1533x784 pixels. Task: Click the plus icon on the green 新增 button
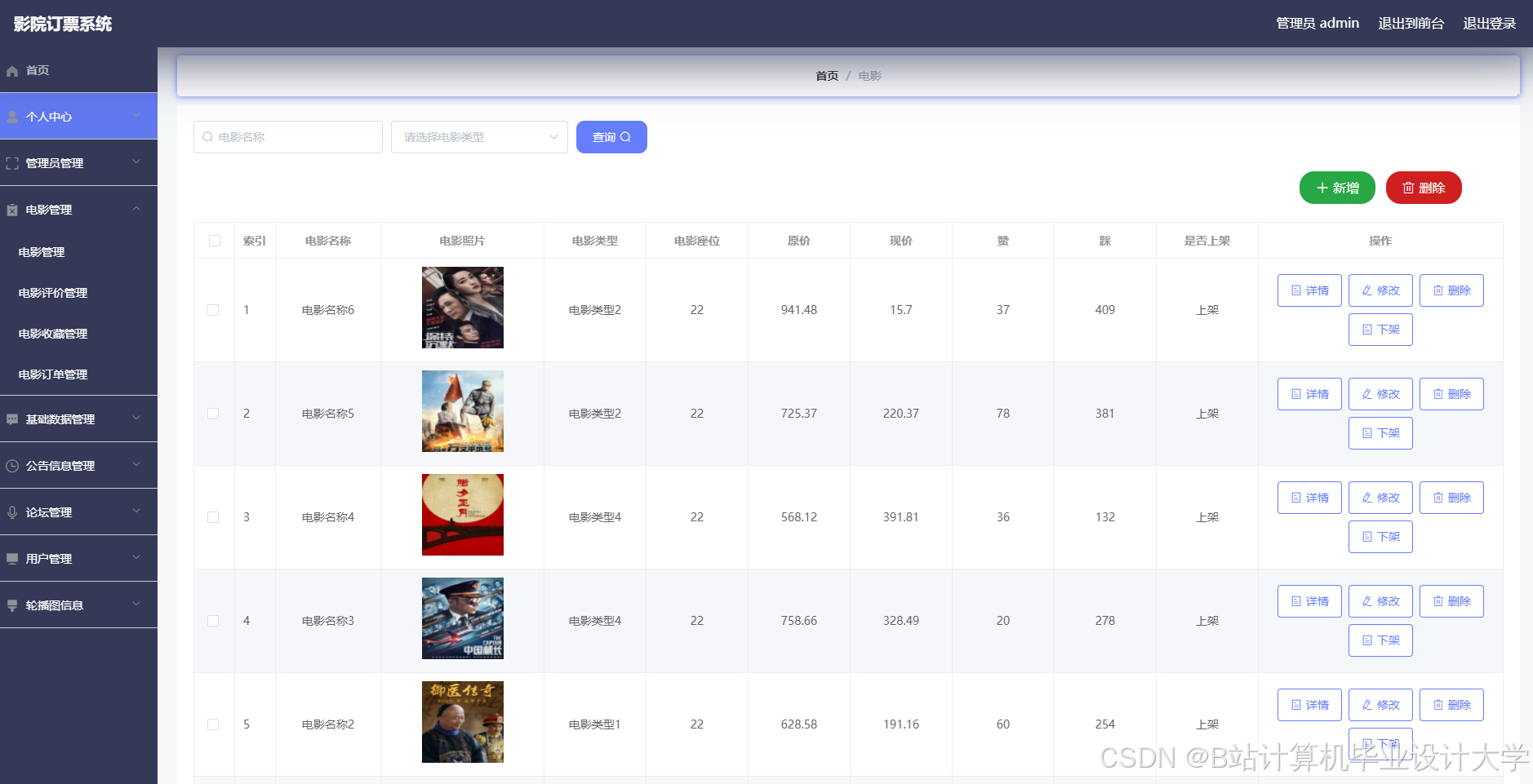[1322, 188]
